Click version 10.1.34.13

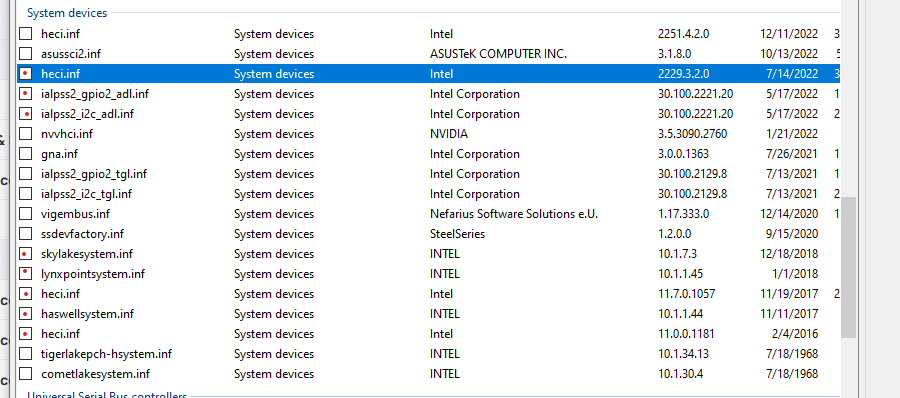[683, 354]
